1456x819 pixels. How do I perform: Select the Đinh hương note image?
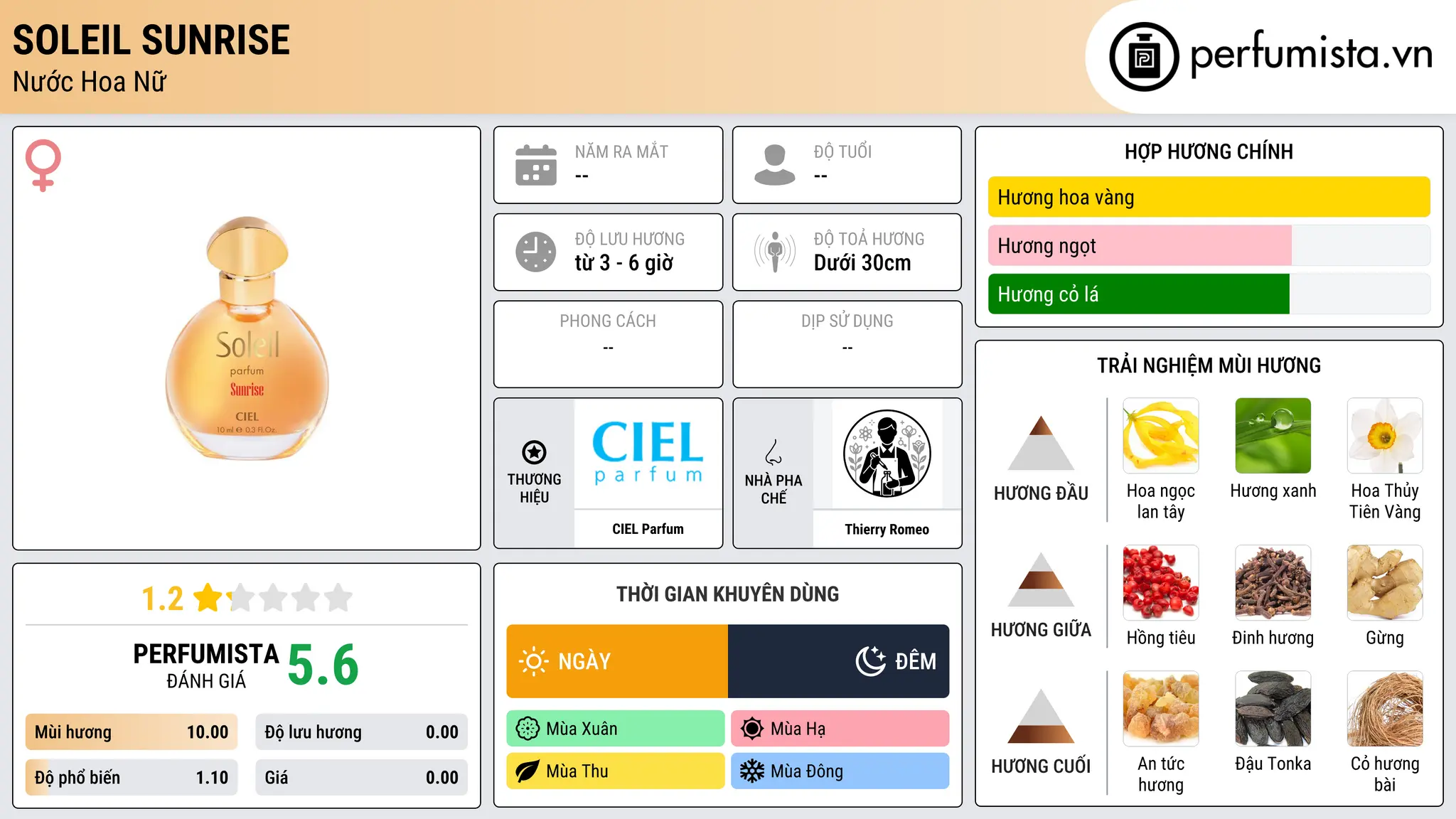1273,583
